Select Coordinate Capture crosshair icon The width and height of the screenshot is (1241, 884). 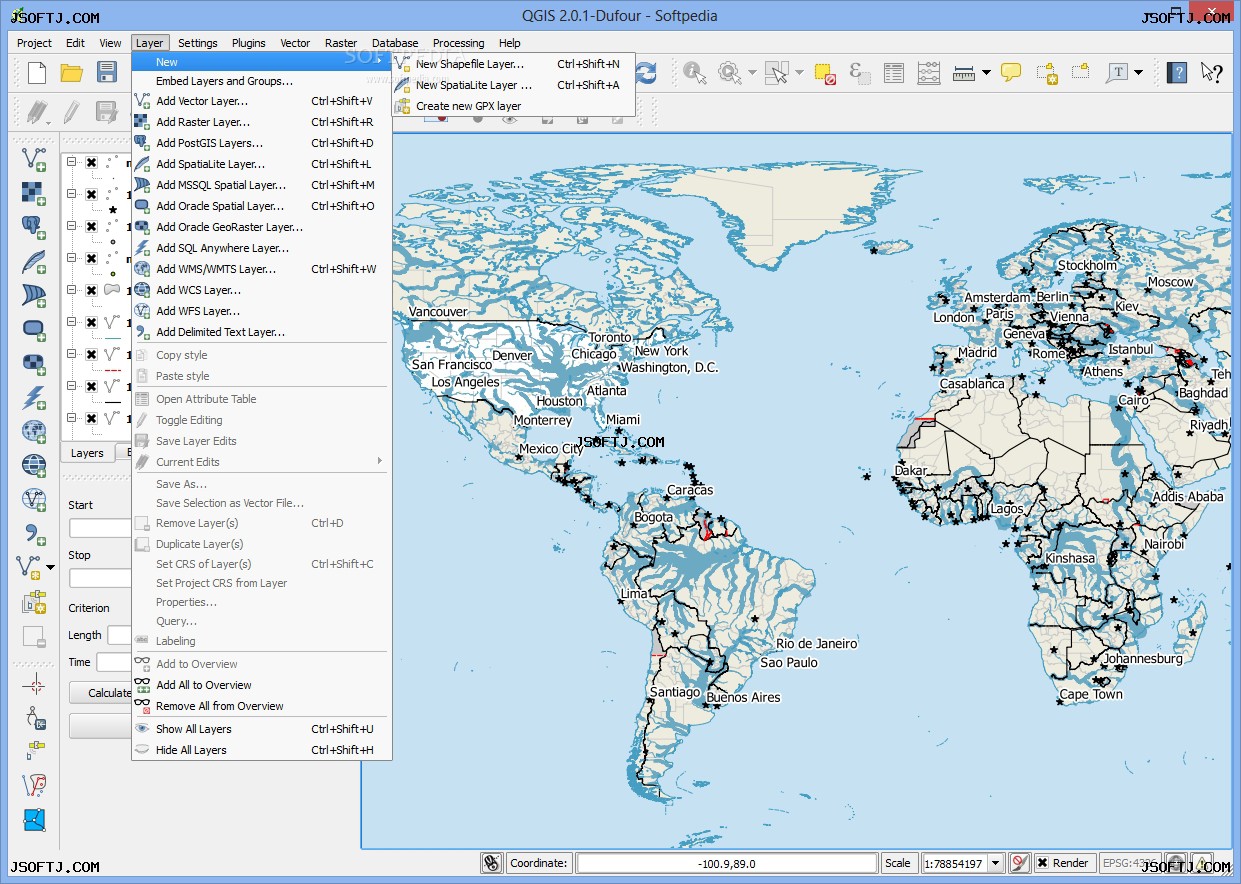(35, 684)
